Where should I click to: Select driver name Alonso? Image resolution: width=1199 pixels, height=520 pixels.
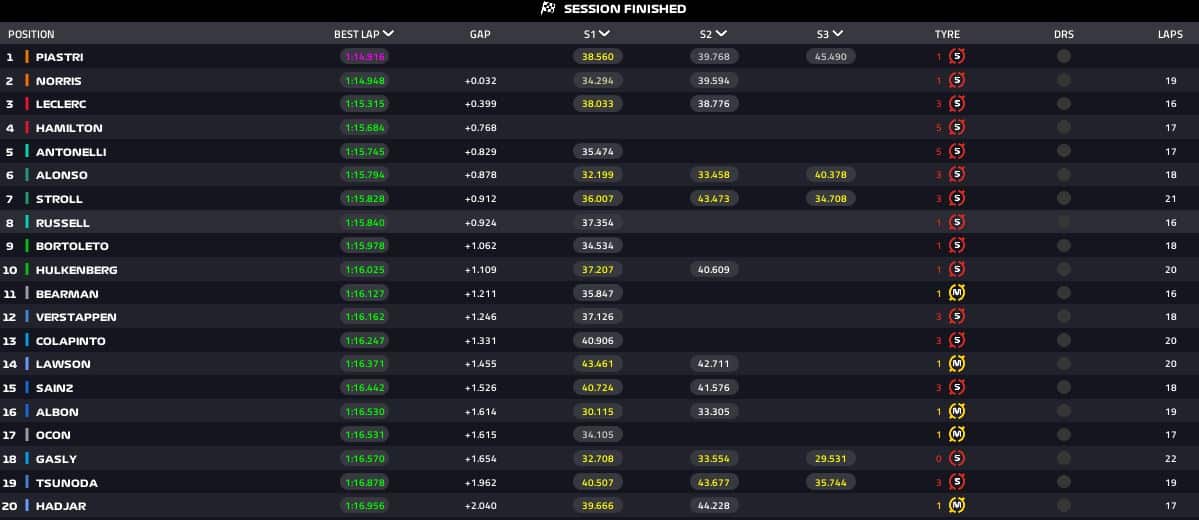(62, 175)
